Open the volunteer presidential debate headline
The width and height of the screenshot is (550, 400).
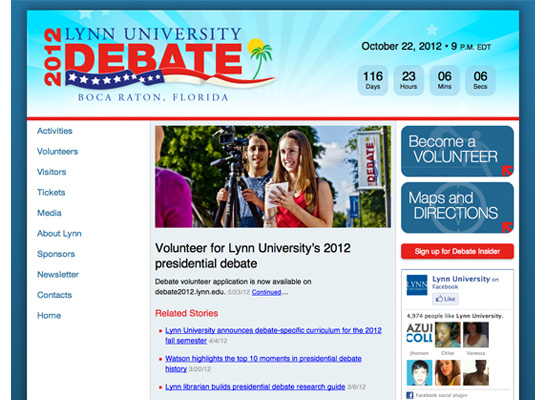click(x=253, y=256)
